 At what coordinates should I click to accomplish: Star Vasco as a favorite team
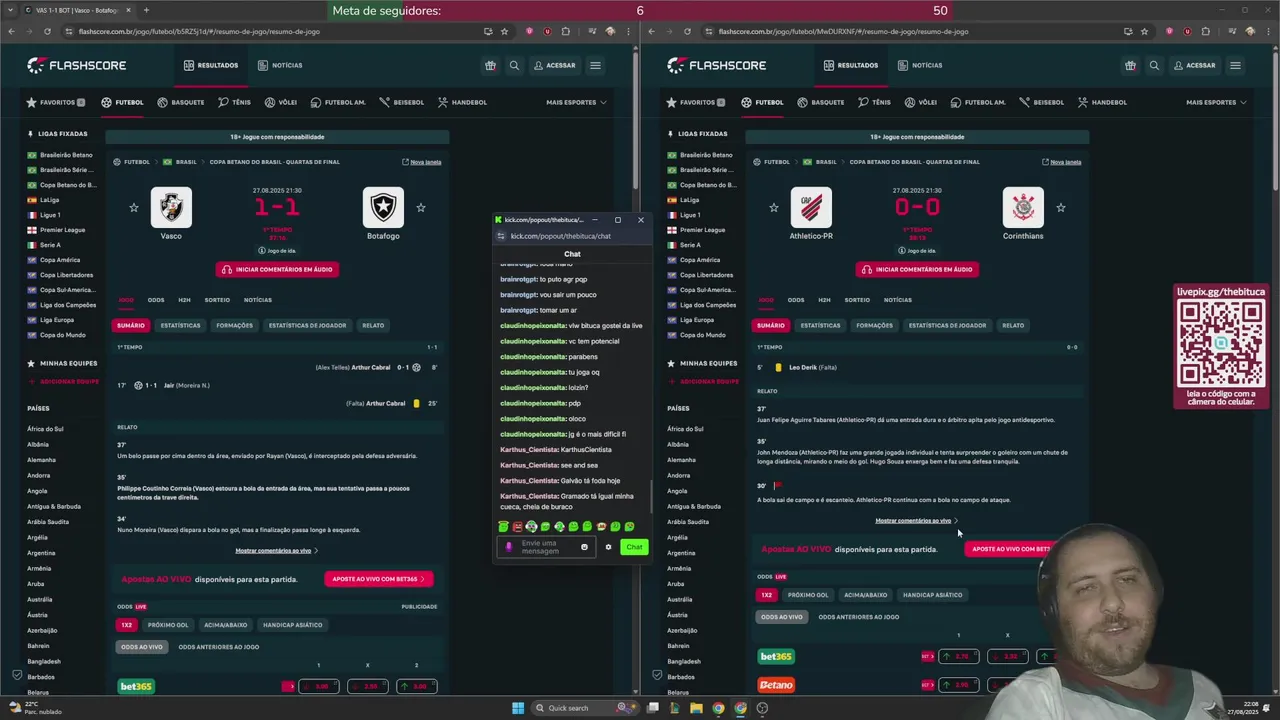(x=134, y=208)
